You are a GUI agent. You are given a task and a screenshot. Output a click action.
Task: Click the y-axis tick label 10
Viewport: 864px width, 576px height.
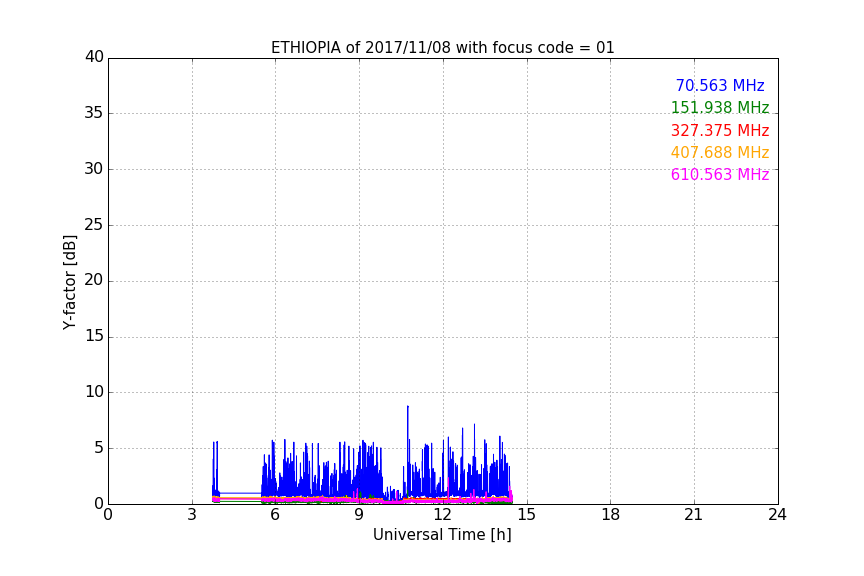tap(94, 392)
